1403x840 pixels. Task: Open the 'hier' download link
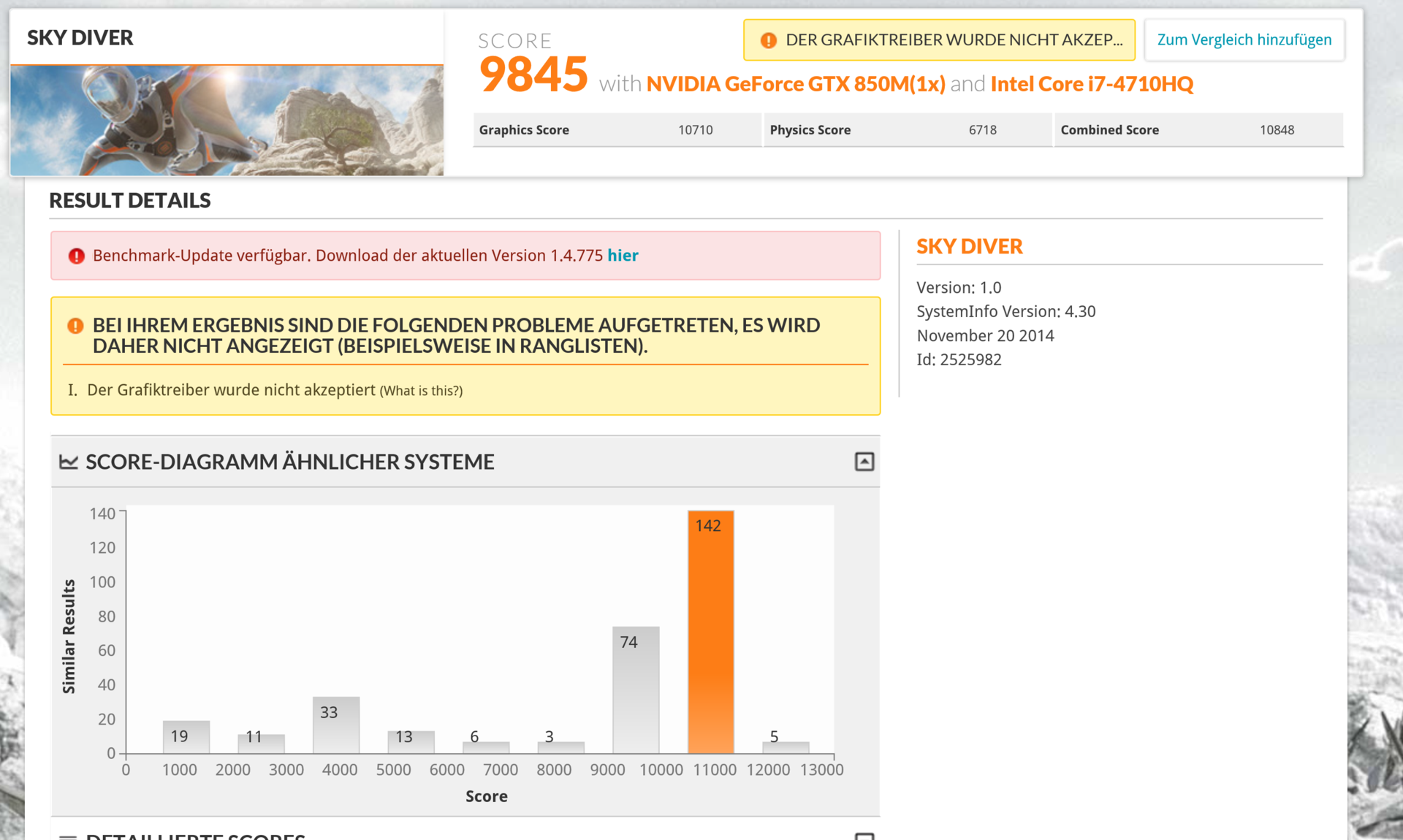[x=623, y=256]
